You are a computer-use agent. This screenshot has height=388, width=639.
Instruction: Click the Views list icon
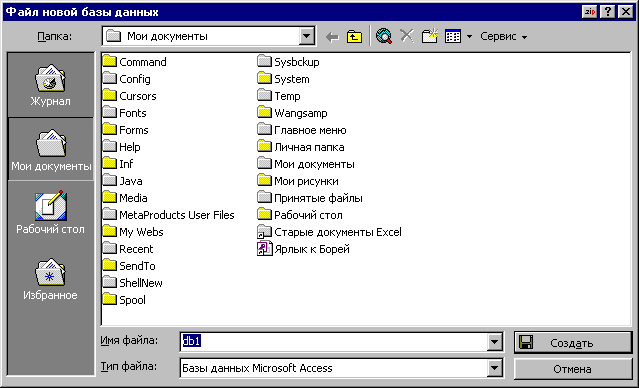point(453,37)
